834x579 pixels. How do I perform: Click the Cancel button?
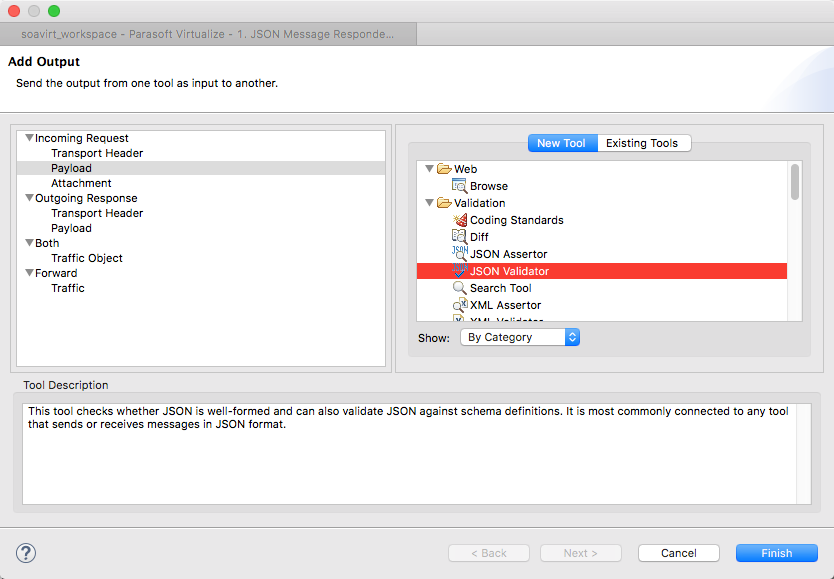679,553
